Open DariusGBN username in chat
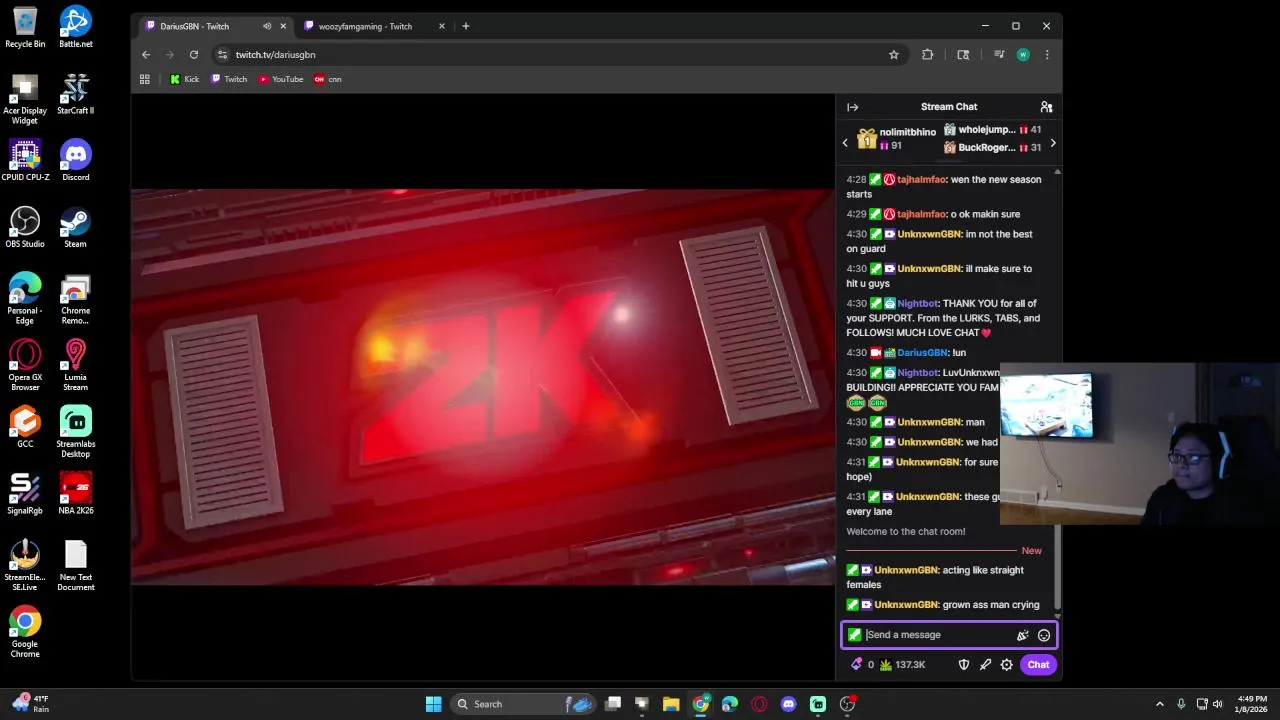Screen dimensions: 1280x720 (x=922, y=353)
